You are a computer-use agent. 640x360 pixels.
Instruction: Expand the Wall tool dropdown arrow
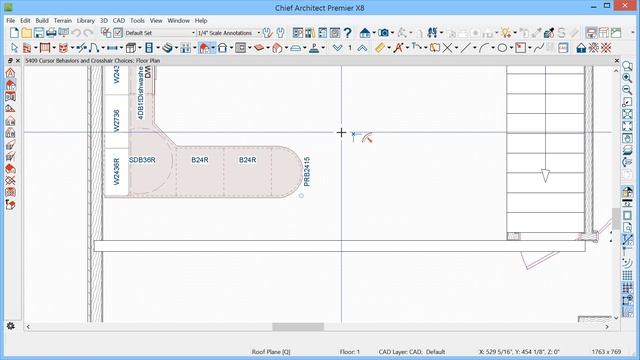coord(36,48)
